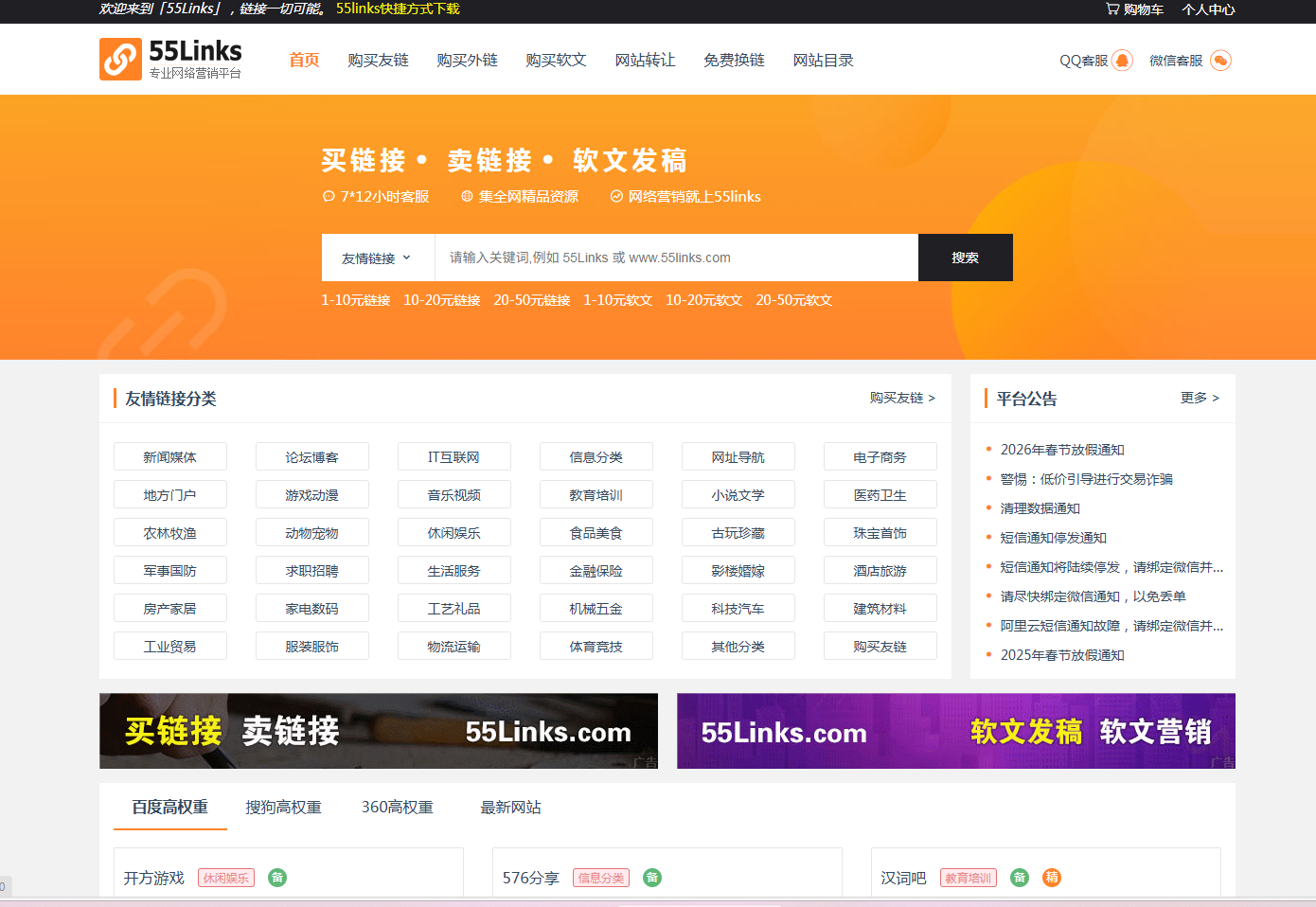
Task: Open the 开方游戏 site listing
Action: click(x=153, y=878)
